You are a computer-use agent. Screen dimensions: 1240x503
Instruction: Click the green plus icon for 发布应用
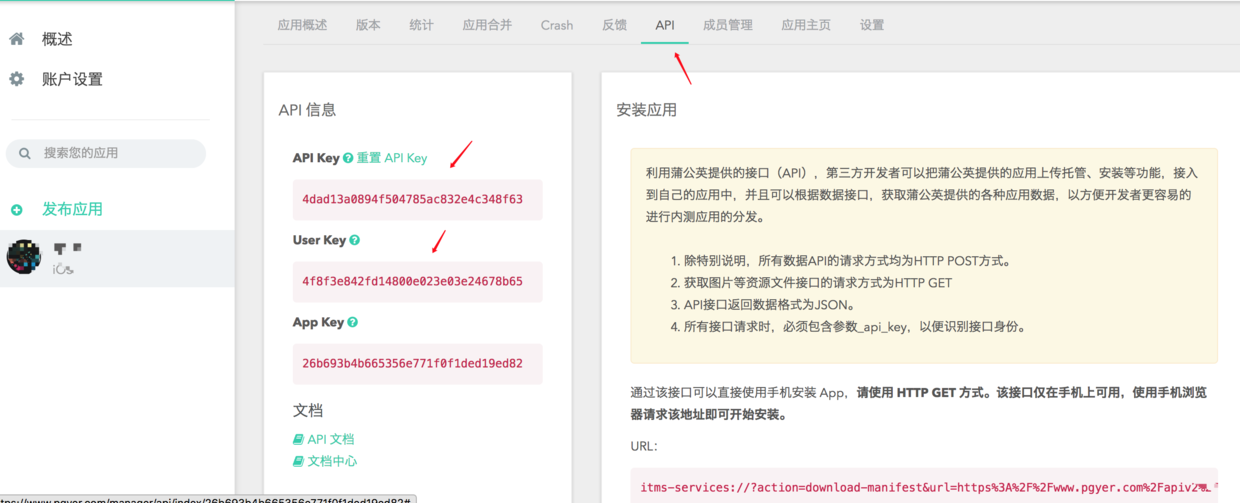(16, 210)
